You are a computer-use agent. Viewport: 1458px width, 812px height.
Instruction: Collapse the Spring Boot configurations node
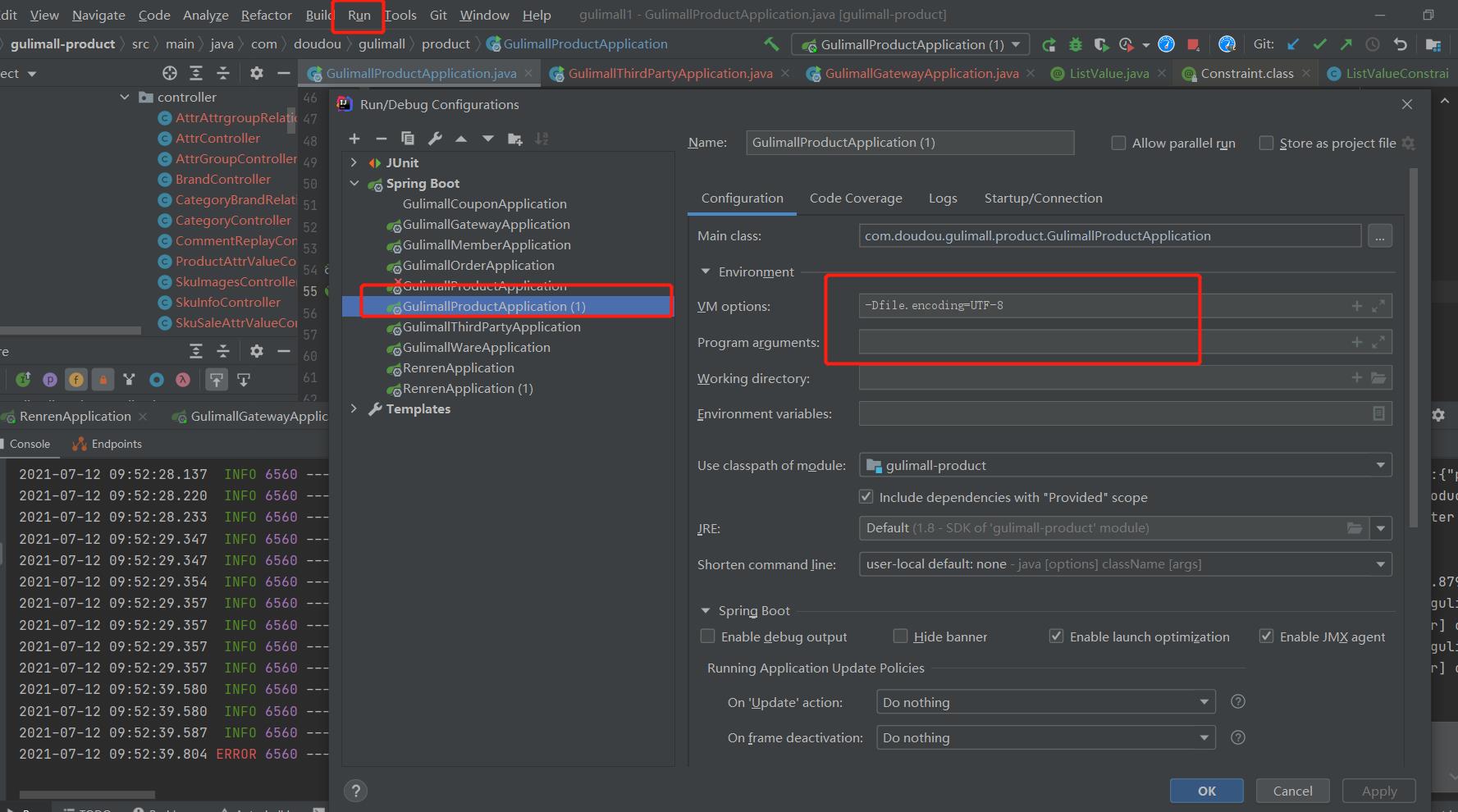pyautogui.click(x=354, y=183)
